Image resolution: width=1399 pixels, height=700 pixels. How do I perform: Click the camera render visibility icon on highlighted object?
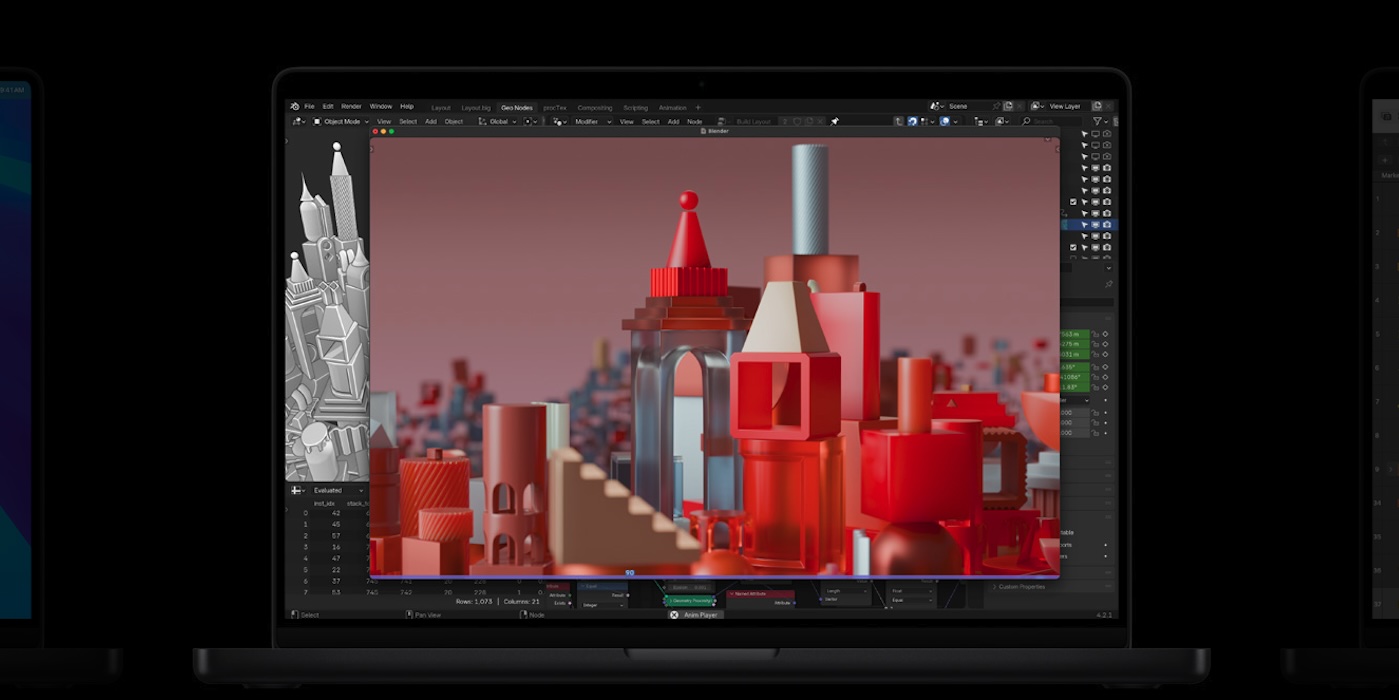pos(1105,224)
